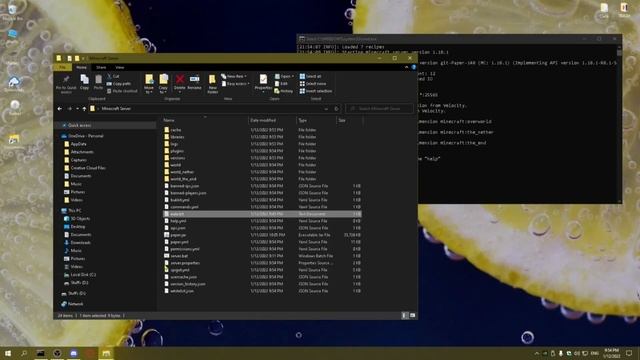
Task: Go back using the Explorer back arrow
Action: point(60,109)
